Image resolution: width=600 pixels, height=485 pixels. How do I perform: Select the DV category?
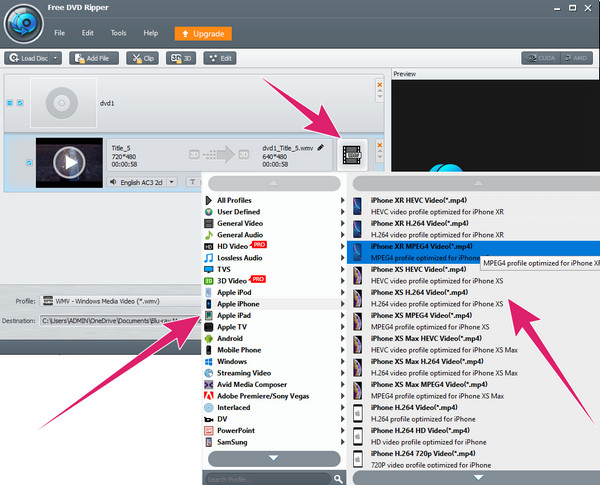[x=274, y=419]
